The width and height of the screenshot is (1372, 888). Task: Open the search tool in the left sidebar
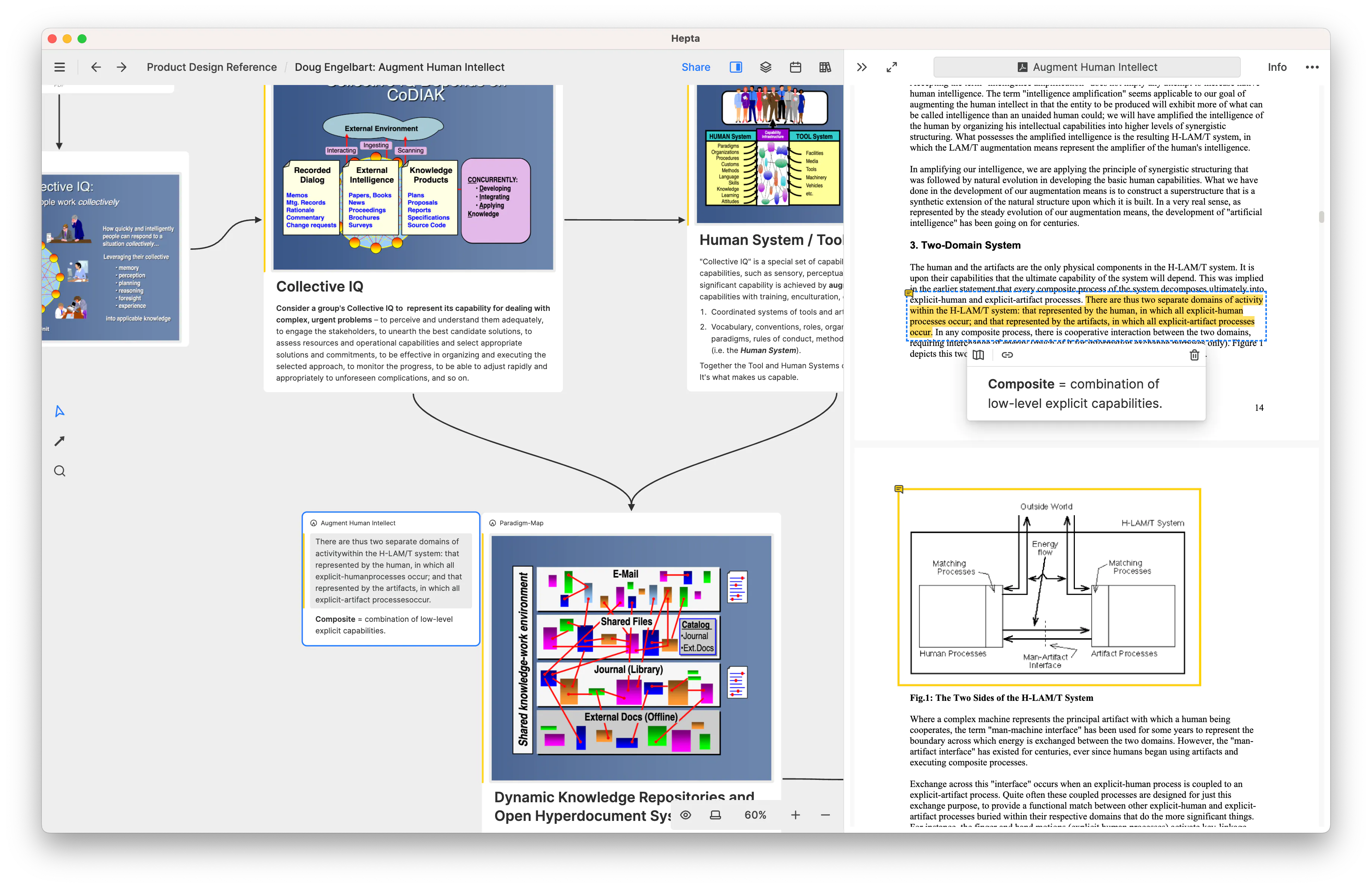(x=59, y=471)
